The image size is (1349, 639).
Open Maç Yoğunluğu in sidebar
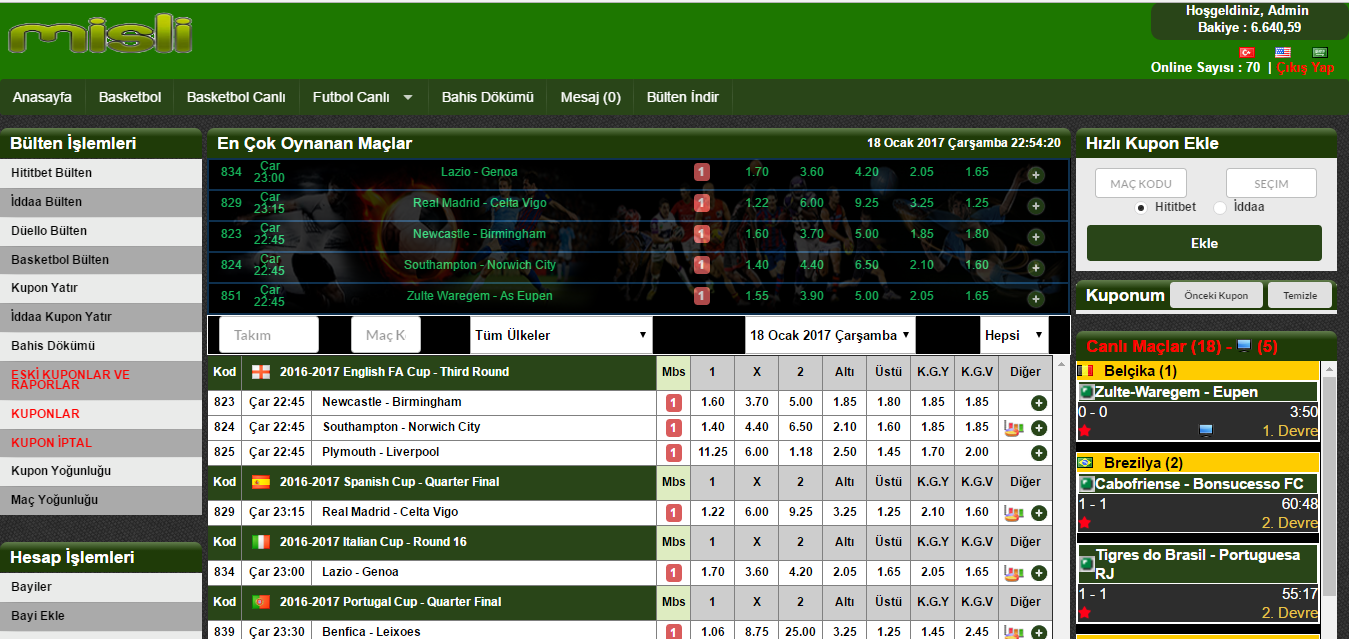tap(101, 500)
